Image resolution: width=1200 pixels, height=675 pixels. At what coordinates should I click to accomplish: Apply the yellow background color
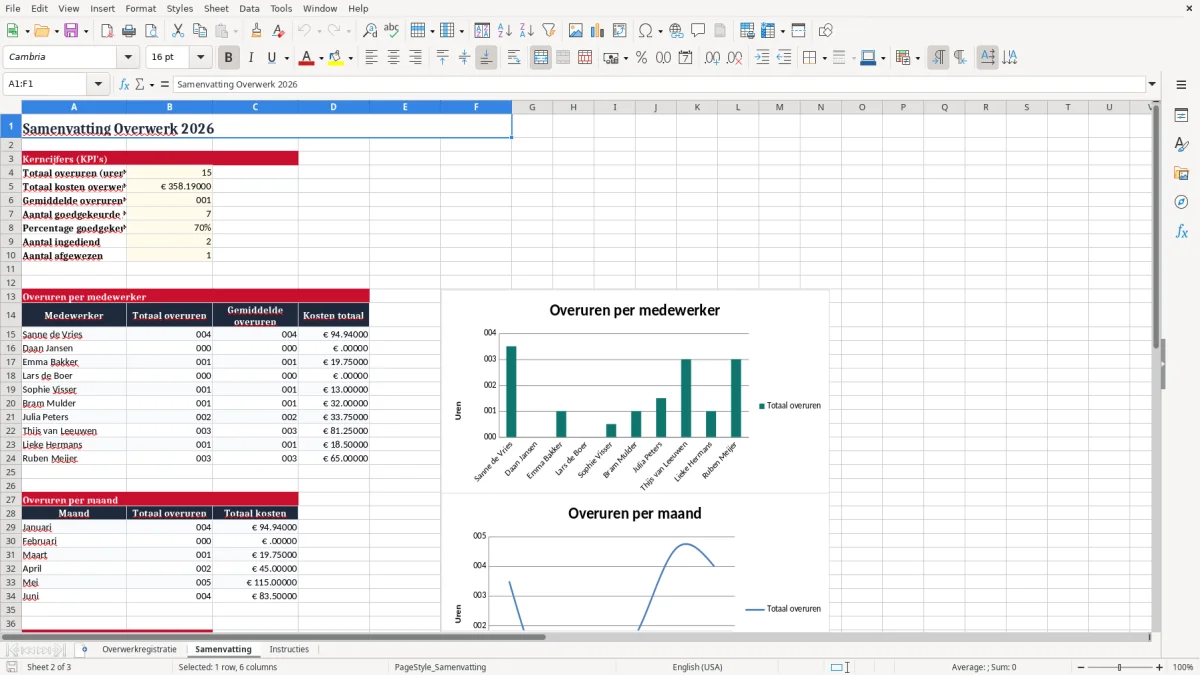point(335,58)
